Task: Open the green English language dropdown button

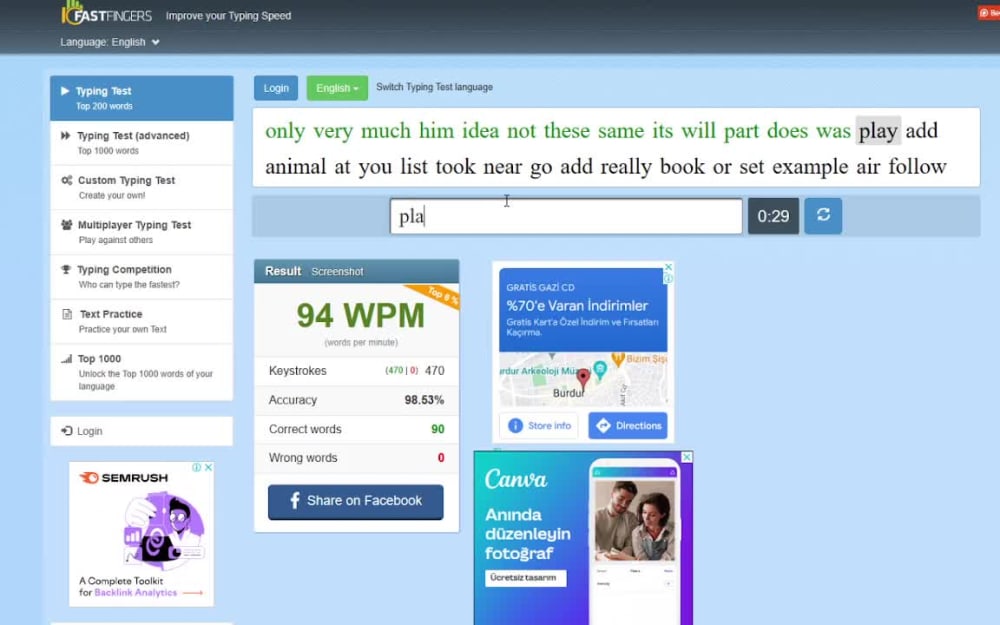Action: click(337, 88)
